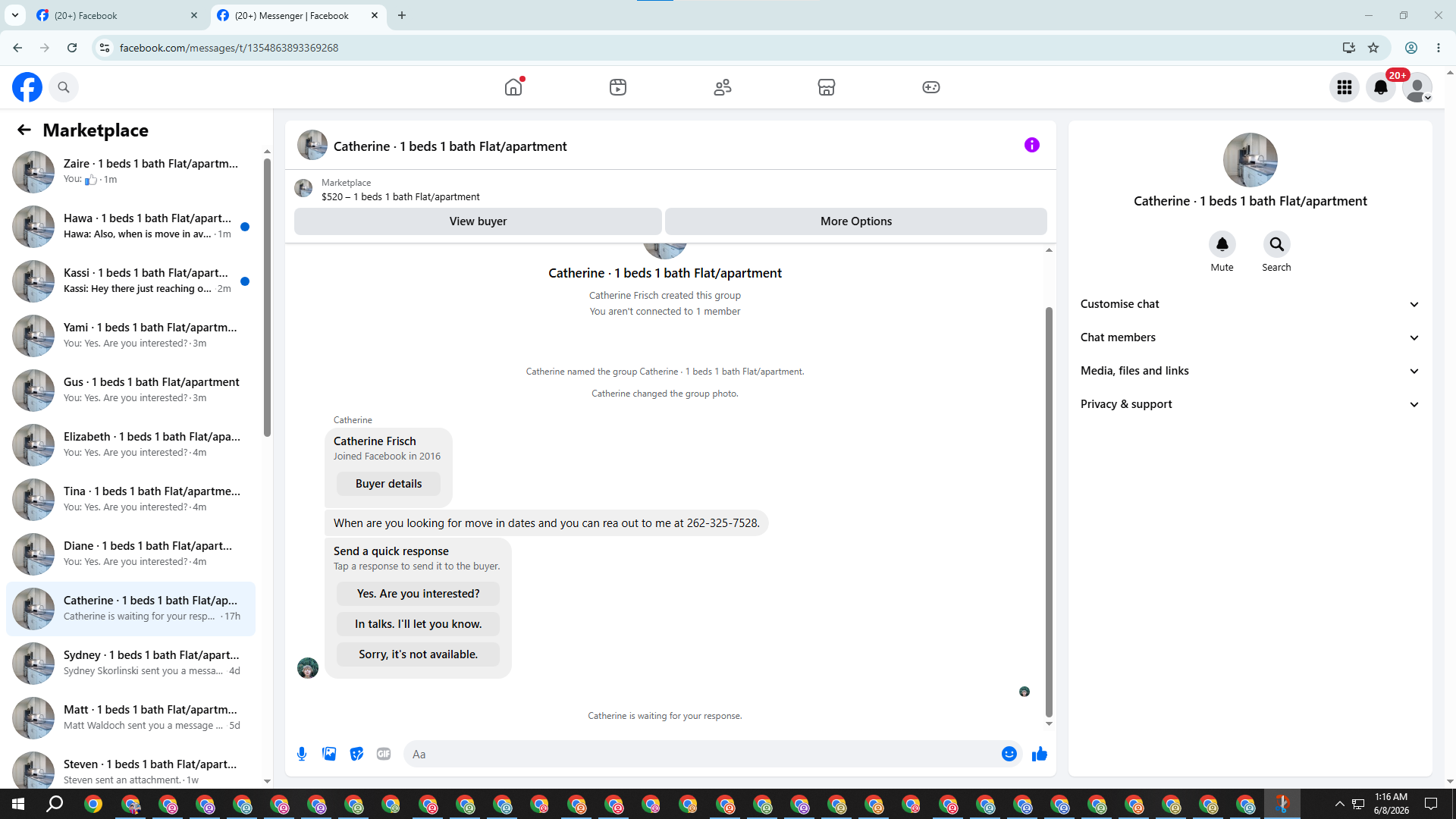The height and width of the screenshot is (819, 1456).
Task: Open Matt's conversation
Action: (x=131, y=717)
